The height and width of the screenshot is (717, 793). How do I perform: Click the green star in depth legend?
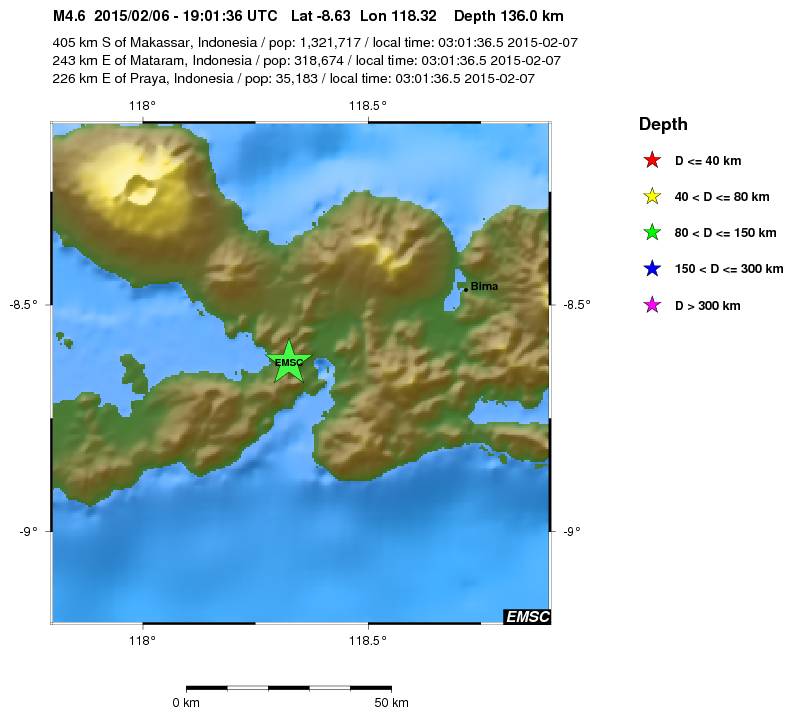tap(652, 233)
